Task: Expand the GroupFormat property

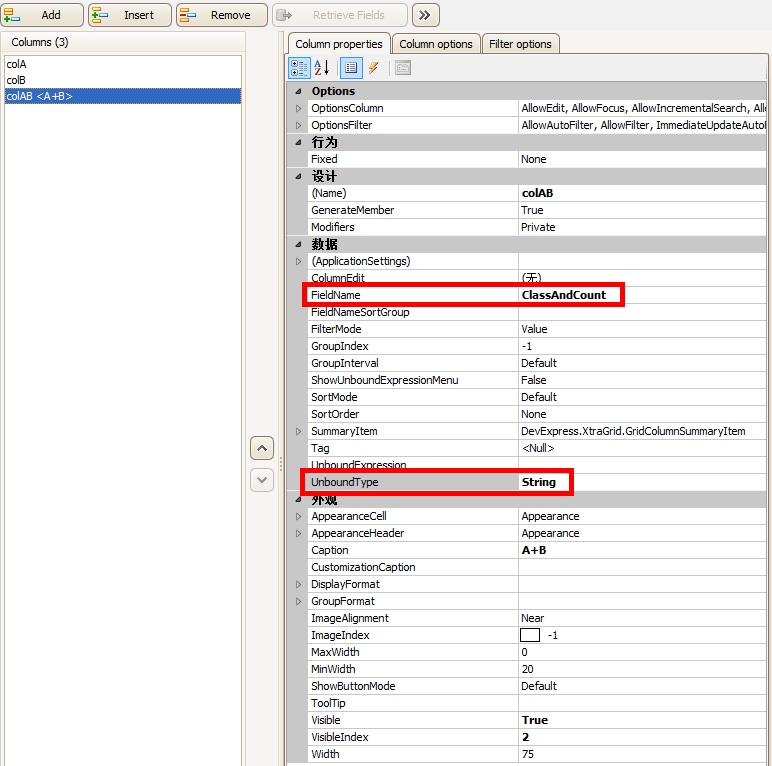Action: [298, 601]
